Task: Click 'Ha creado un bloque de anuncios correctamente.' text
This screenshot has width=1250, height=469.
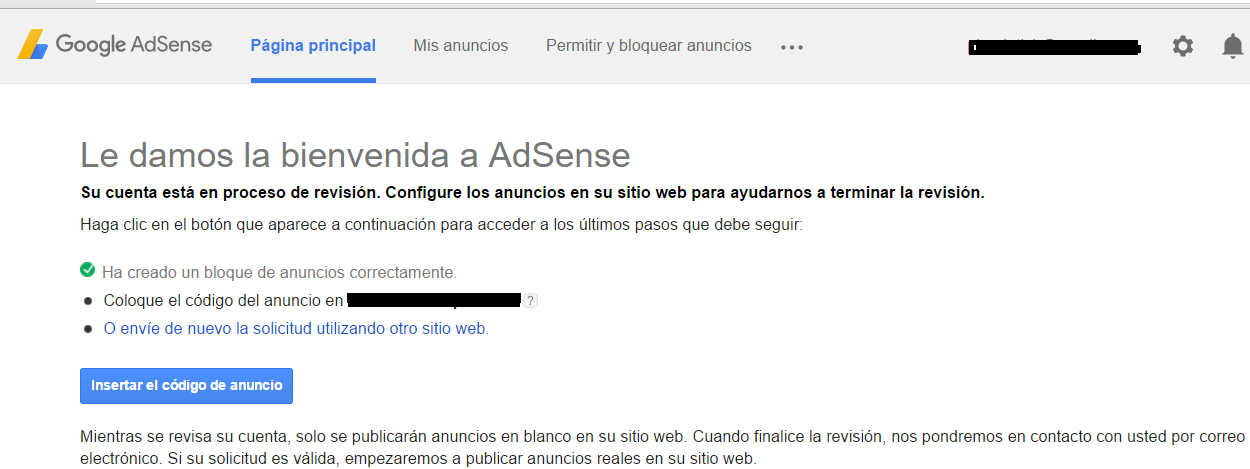Action: pos(279,272)
